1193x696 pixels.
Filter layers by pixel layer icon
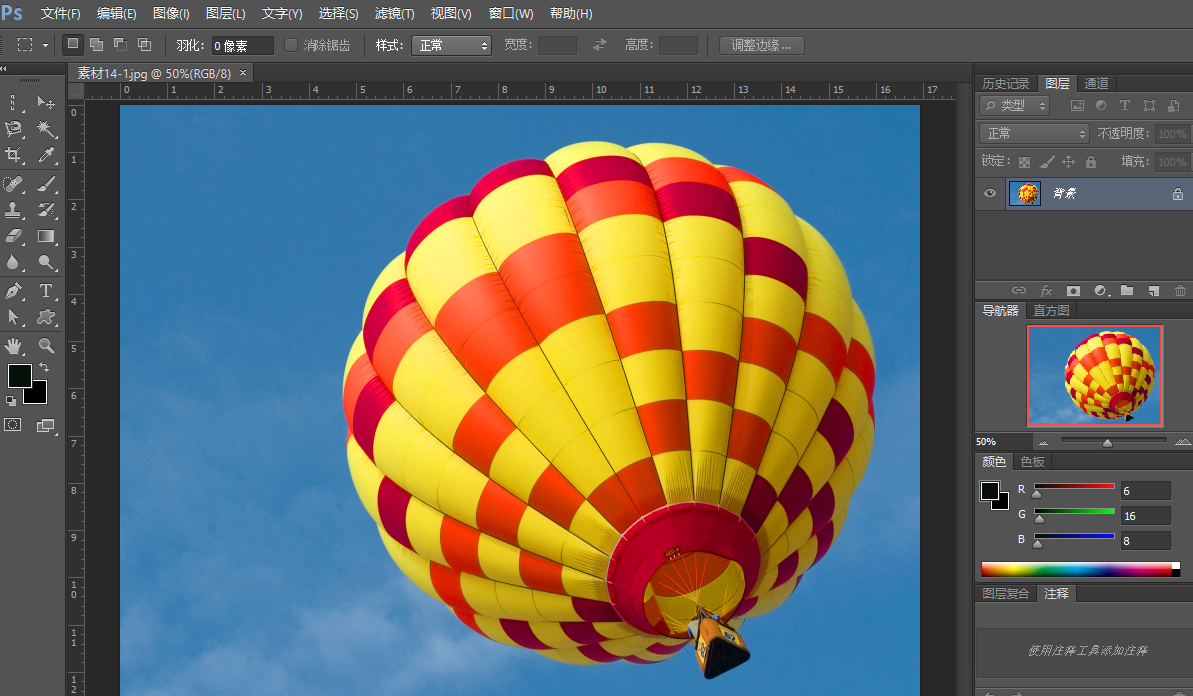click(x=1077, y=106)
